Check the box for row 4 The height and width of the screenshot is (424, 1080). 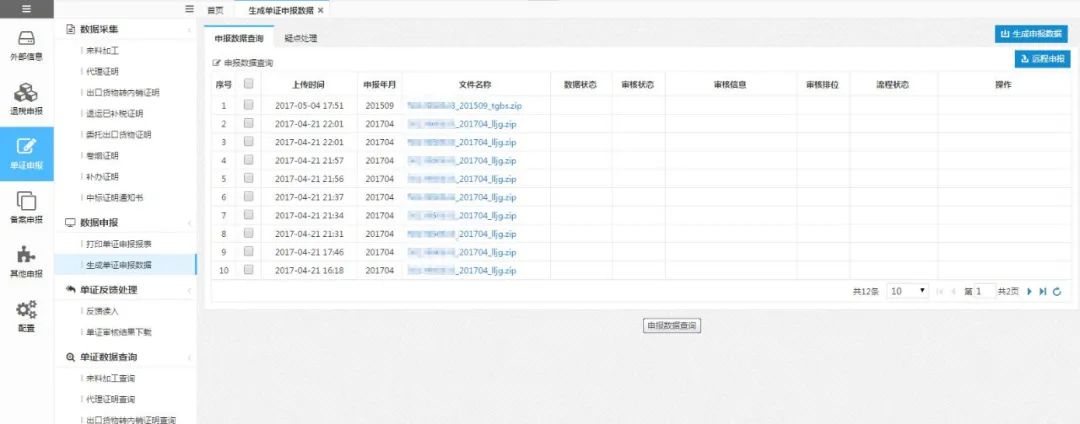[x=249, y=160]
